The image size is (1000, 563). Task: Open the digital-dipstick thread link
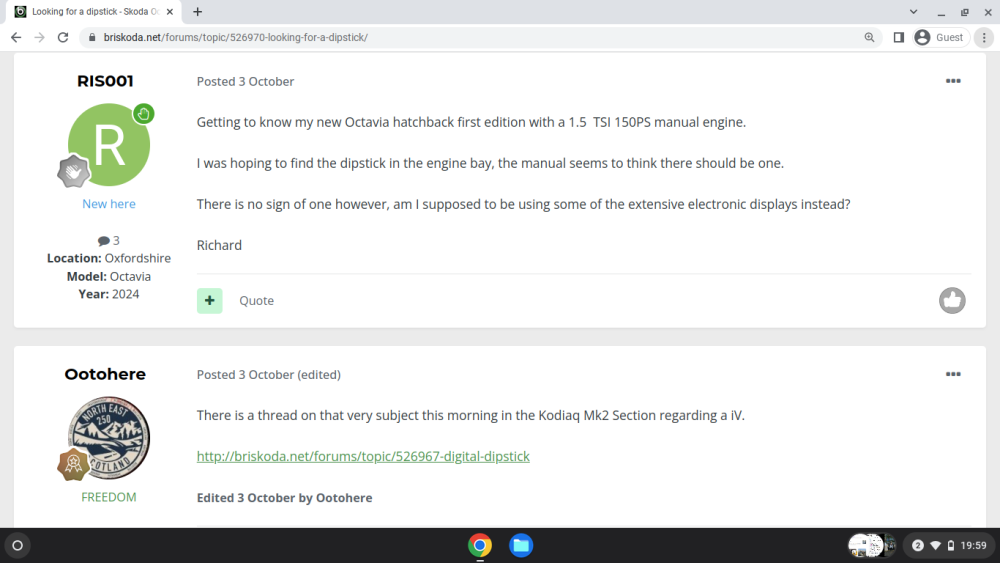[363, 457]
